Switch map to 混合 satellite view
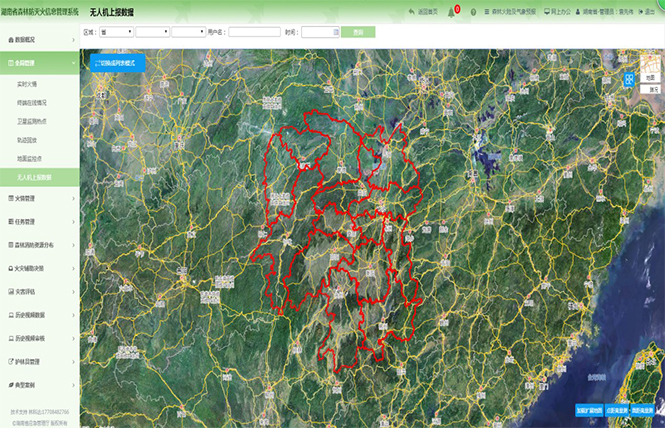This screenshot has width=665, height=428. [x=650, y=89]
